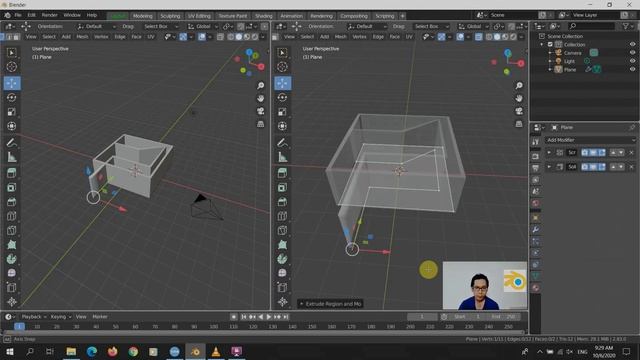640x360 pixels.
Task: Open the Playback dropdown in timeline
Action: coord(33,317)
